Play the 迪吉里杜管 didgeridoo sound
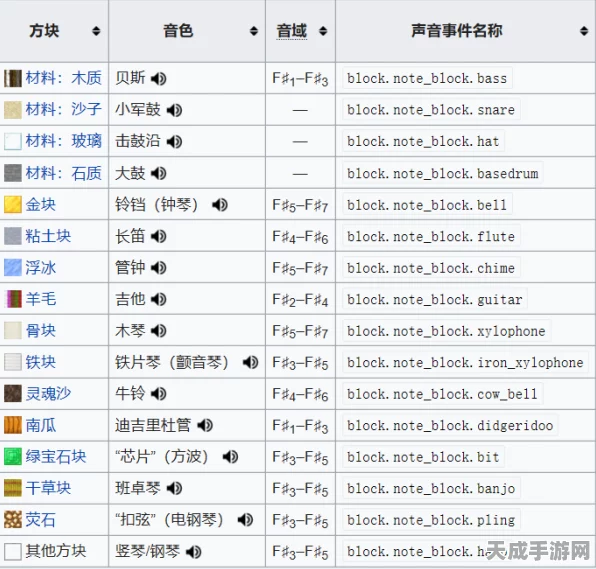Screen dimensions: 596x569 click(205, 425)
